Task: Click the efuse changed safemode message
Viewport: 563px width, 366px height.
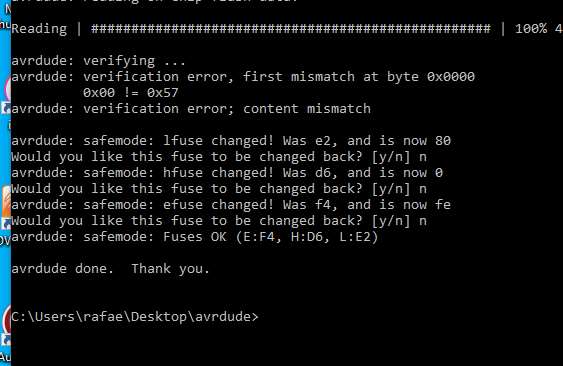Action: [x=231, y=205]
